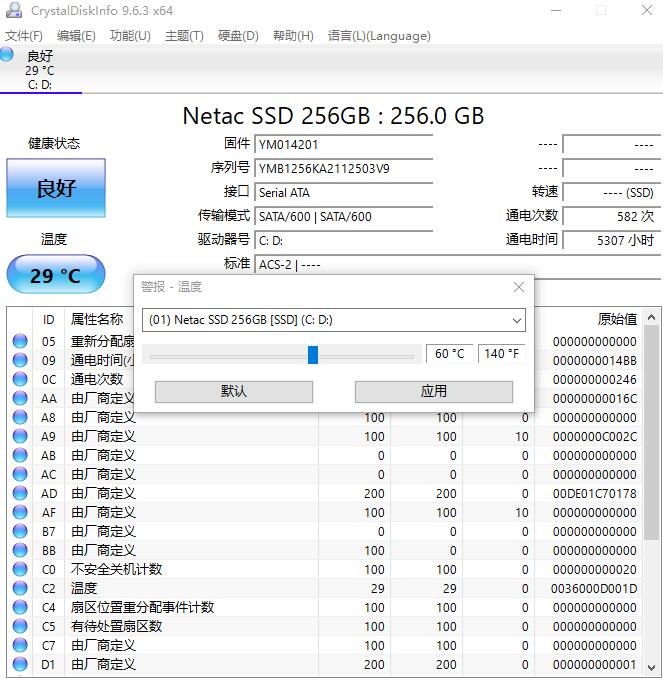
Task: Click the serial number field YMB1256KA2112503V9
Action: coord(343,168)
